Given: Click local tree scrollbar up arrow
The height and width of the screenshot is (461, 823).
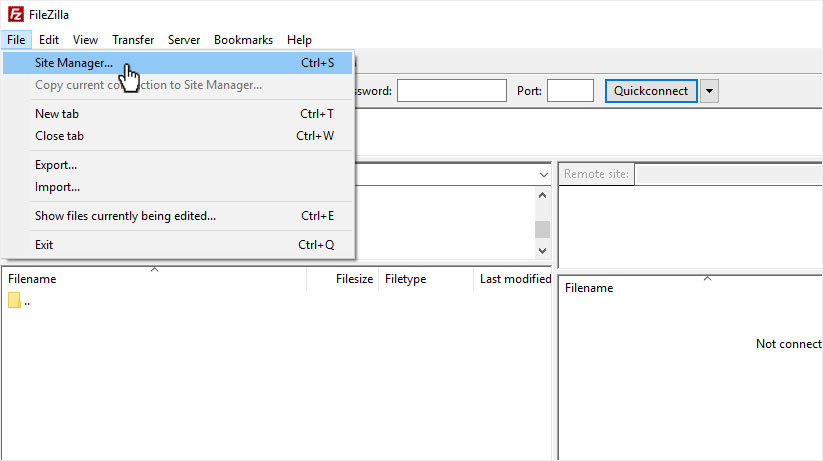Looking at the screenshot, I should [543, 195].
